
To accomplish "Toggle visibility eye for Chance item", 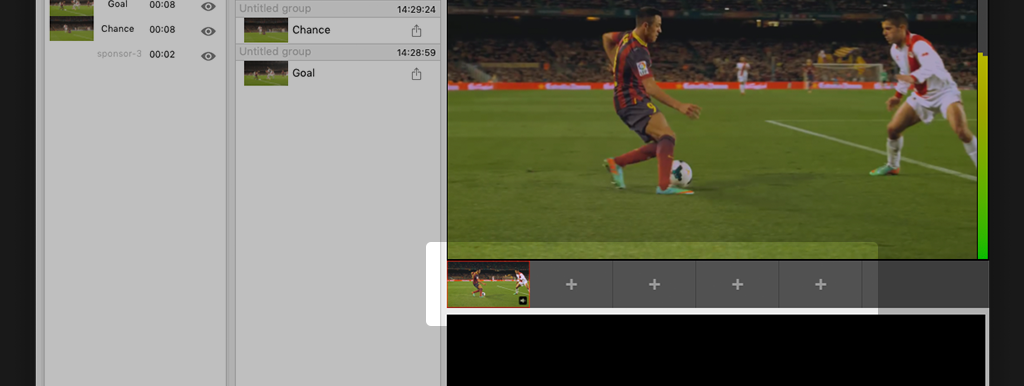I will point(208,31).
